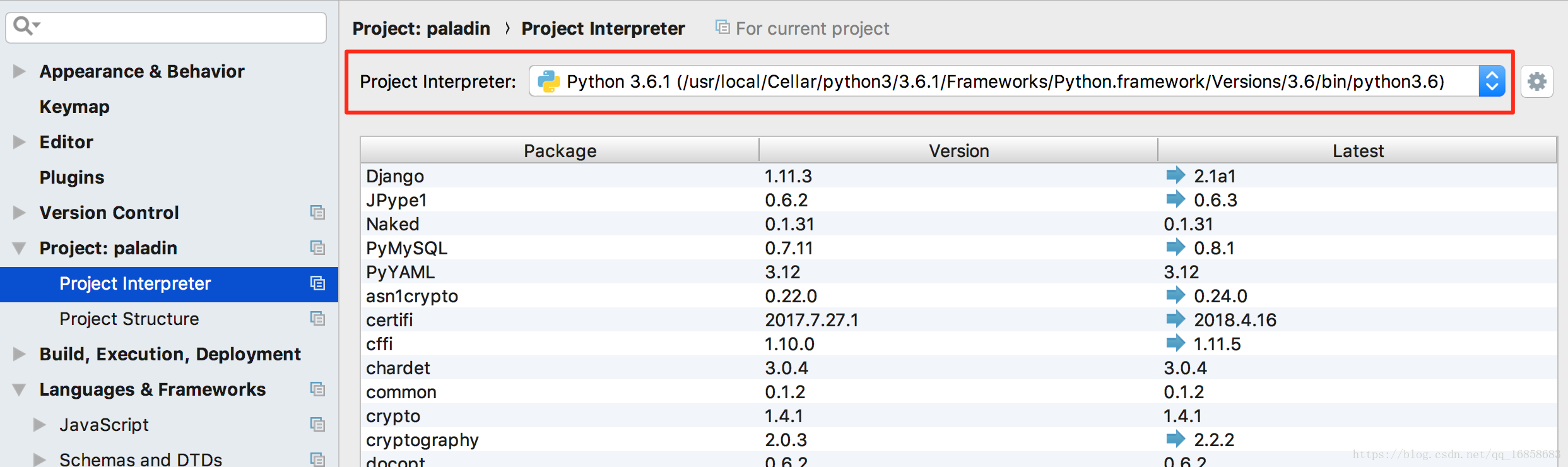Select the cryptography package row
Image resolution: width=1568 pixels, height=467 pixels.
pyautogui.click(x=958, y=440)
